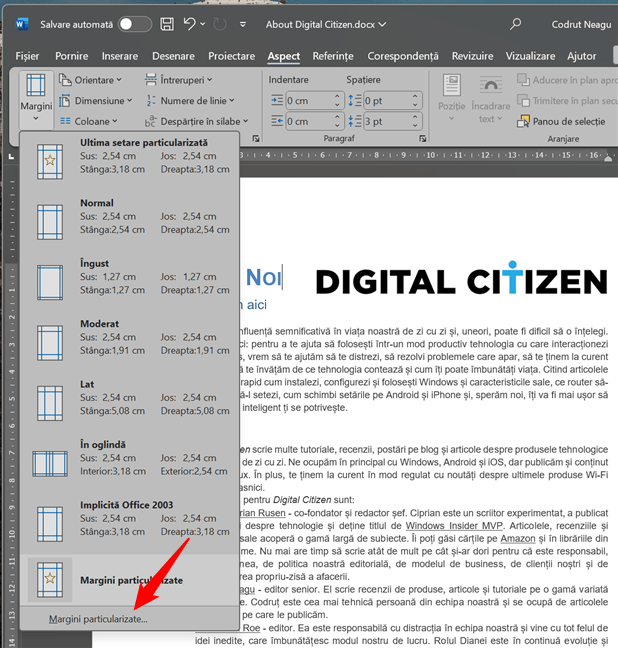Toggle the Salvare automată switch
The image size is (618, 648).
pos(135,24)
